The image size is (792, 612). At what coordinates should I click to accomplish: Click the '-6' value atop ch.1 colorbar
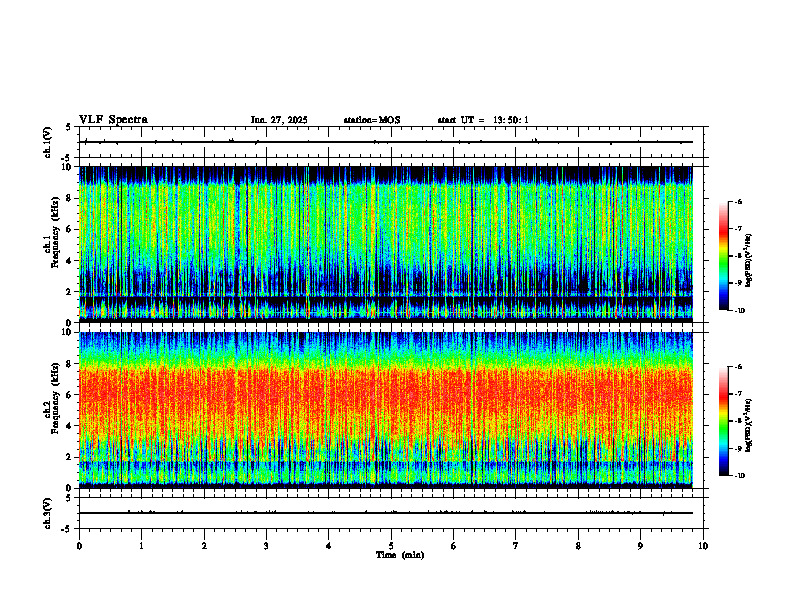click(x=738, y=202)
